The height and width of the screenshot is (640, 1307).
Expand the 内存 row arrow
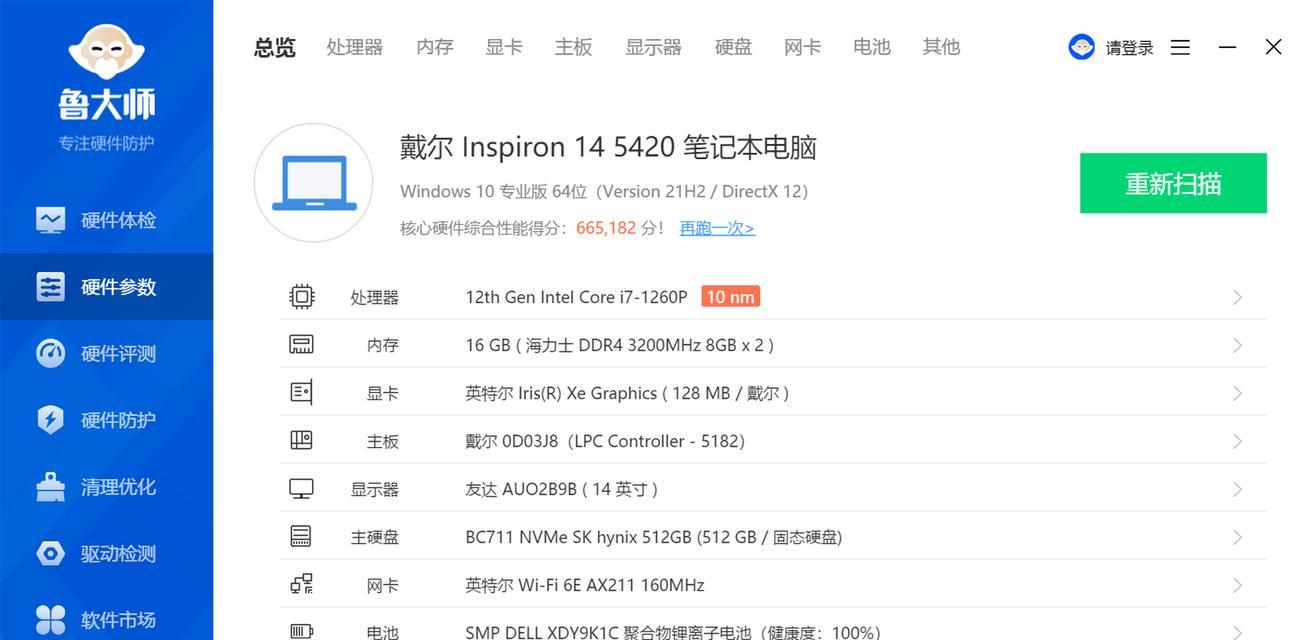pyautogui.click(x=1237, y=345)
